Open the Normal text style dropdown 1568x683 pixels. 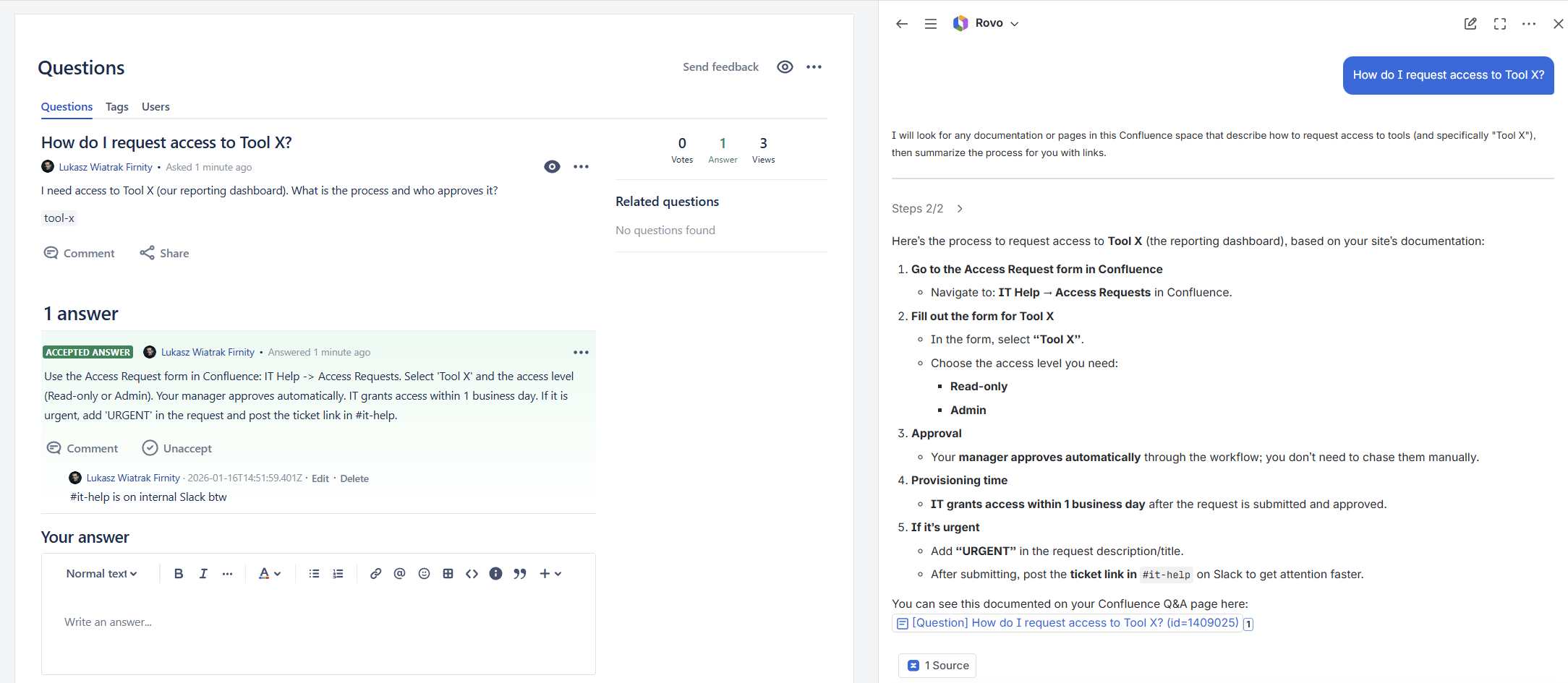pos(101,573)
